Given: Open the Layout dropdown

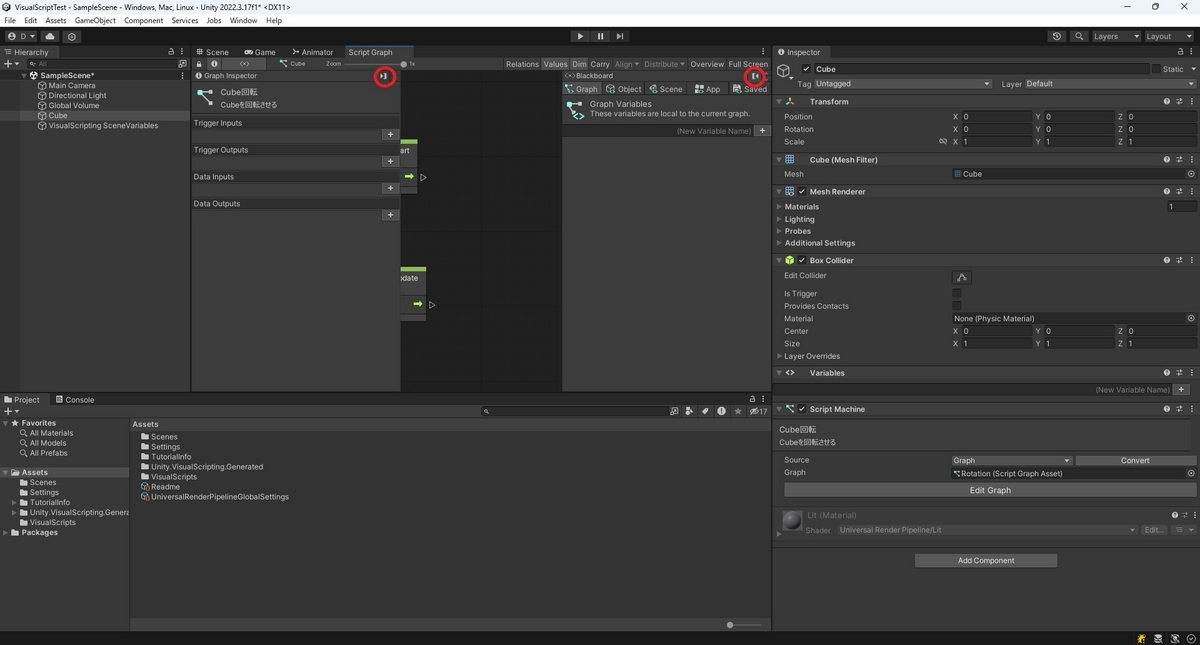Looking at the screenshot, I should [1168, 36].
